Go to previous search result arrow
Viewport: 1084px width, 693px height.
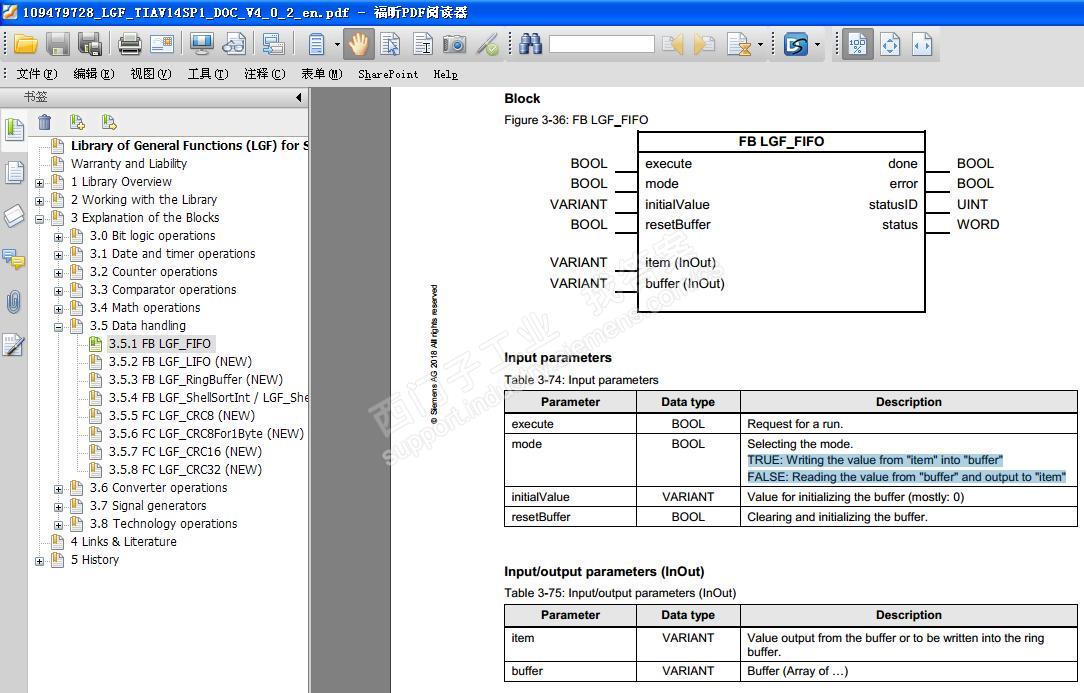pos(672,45)
